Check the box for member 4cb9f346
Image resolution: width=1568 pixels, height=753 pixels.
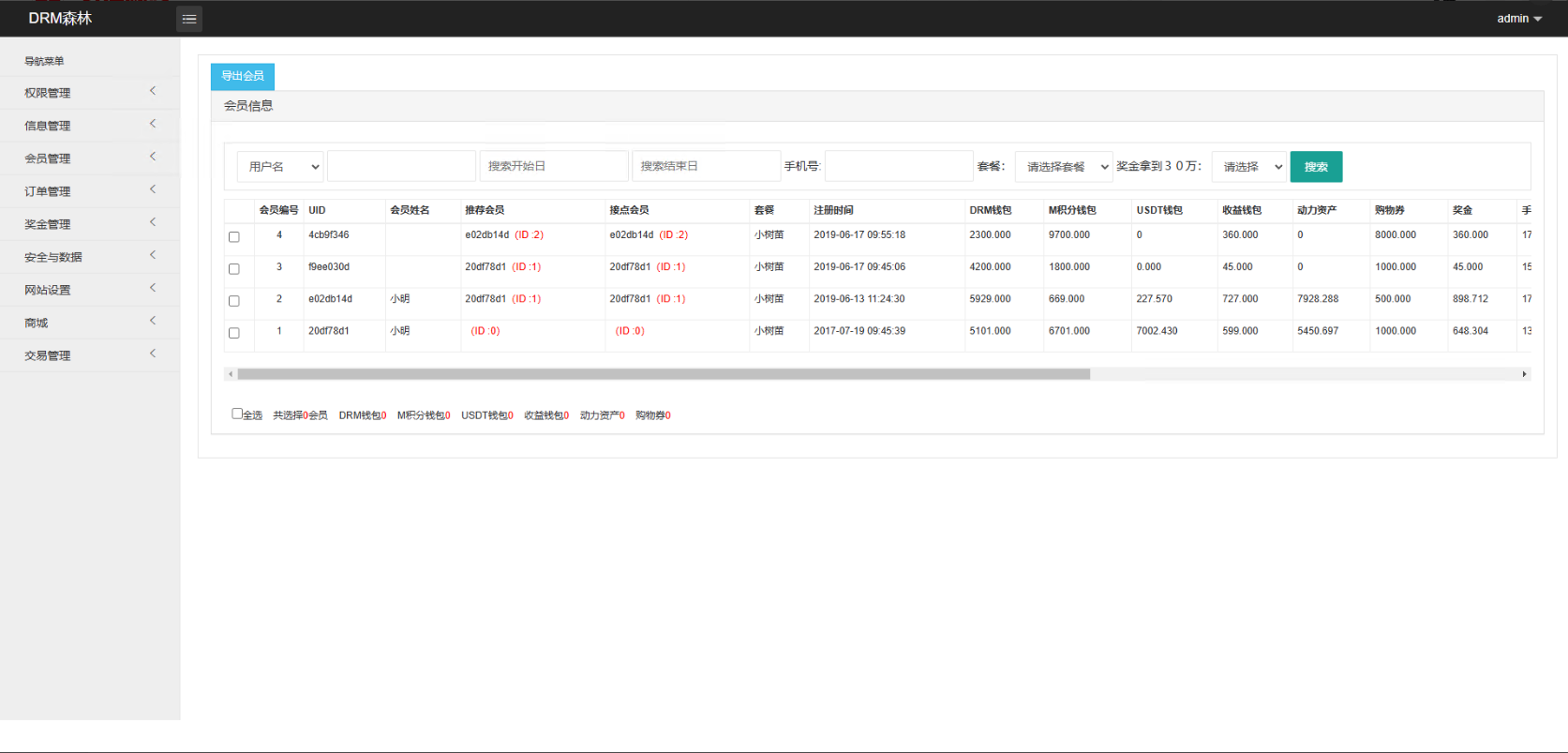tap(234, 237)
